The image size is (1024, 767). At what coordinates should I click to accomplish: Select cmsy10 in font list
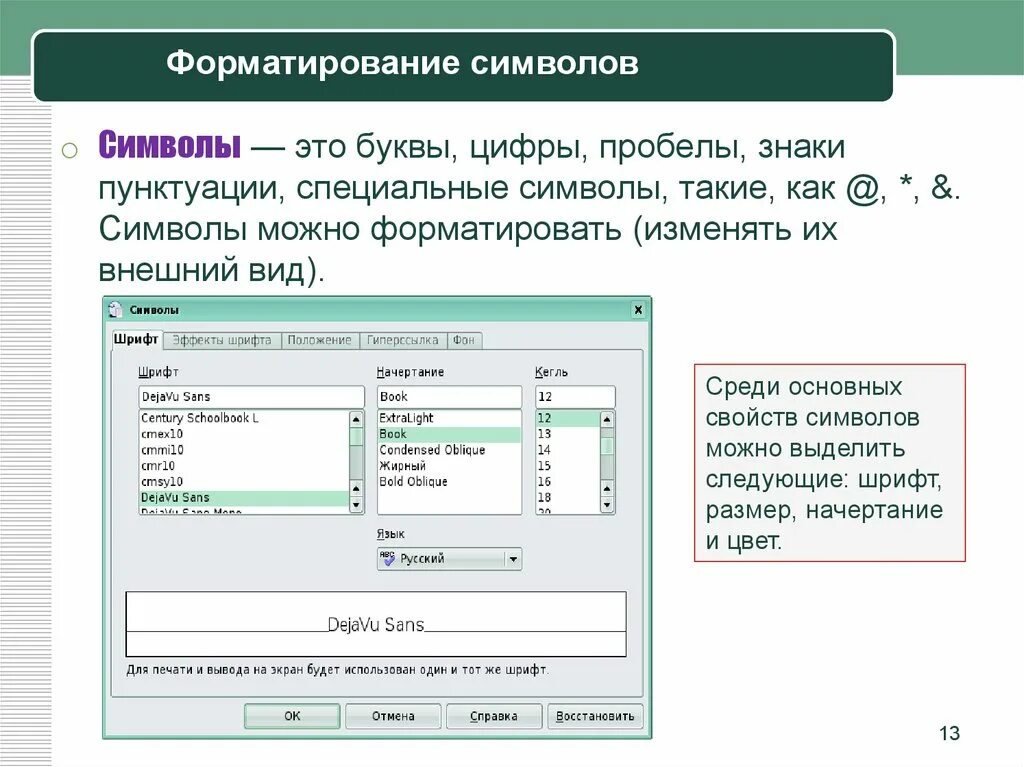(244, 481)
